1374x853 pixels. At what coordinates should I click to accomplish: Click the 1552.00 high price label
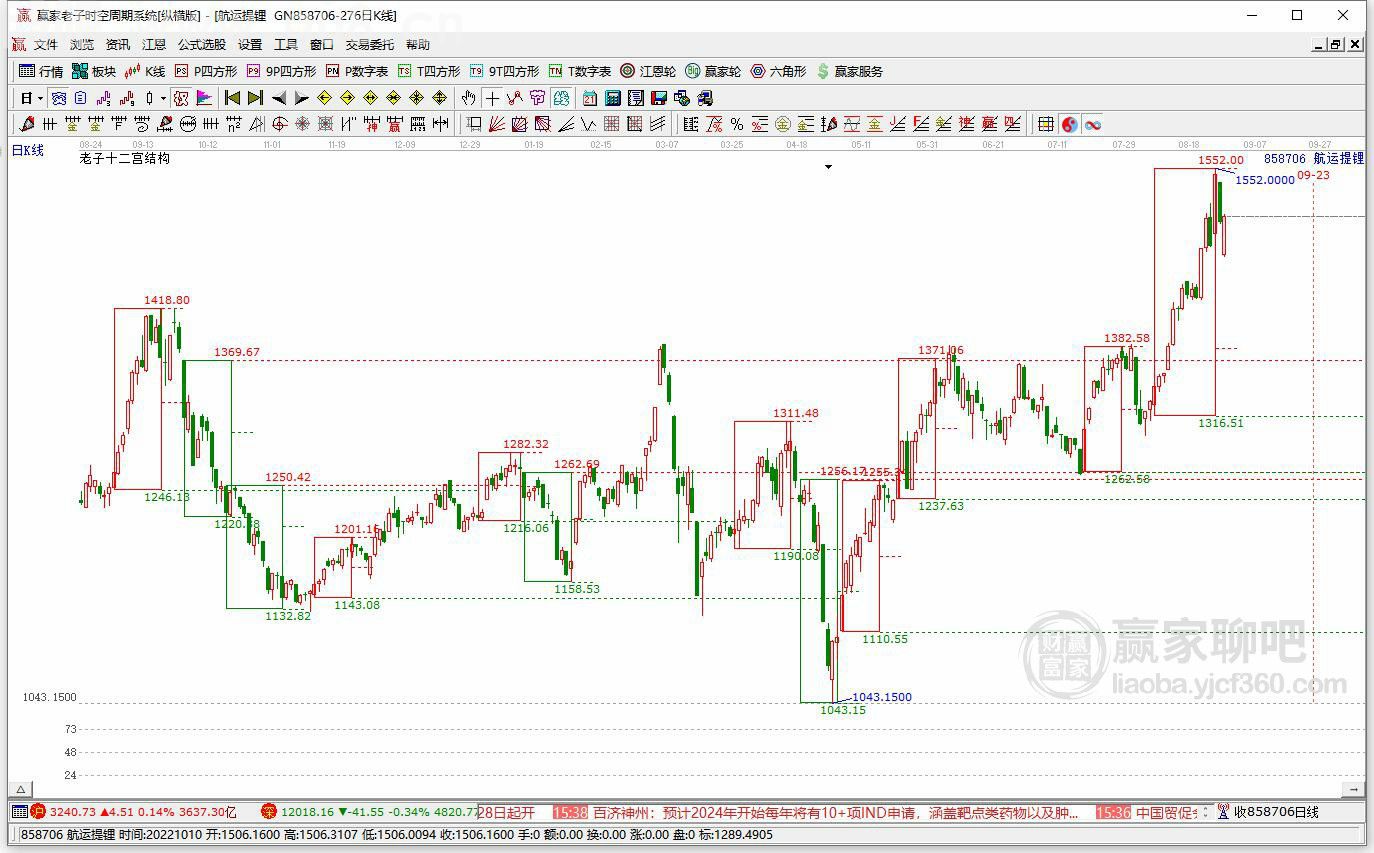click(1221, 160)
